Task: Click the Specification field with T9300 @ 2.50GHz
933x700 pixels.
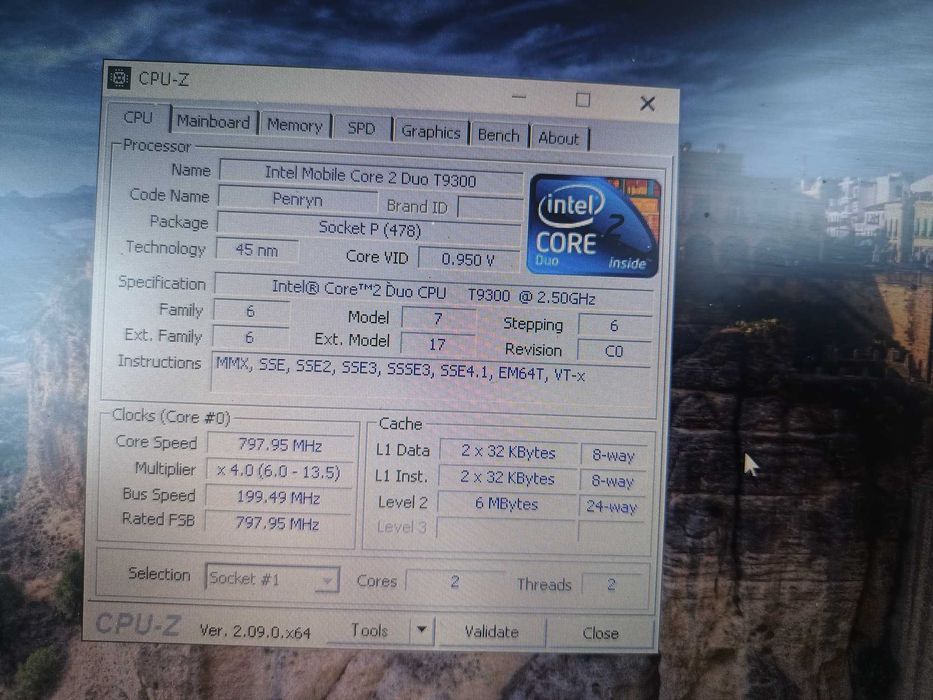Action: tap(433, 292)
